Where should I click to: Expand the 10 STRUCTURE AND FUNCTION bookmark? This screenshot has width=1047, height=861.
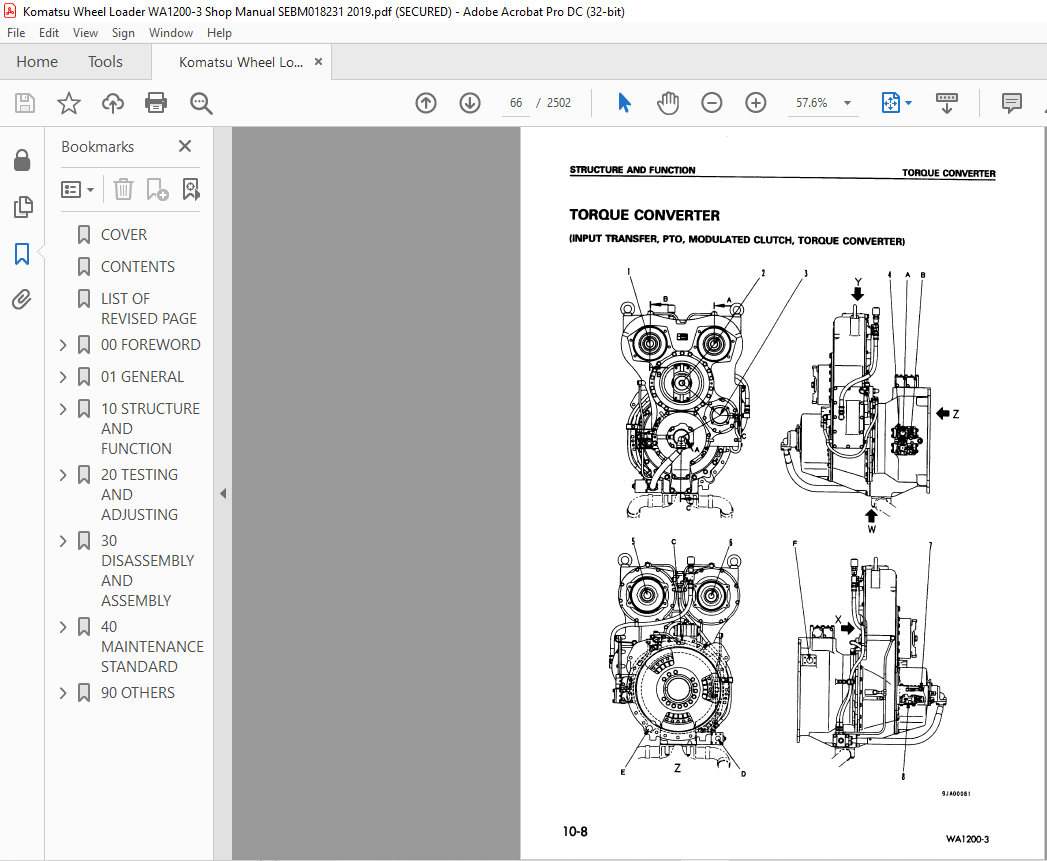point(63,409)
